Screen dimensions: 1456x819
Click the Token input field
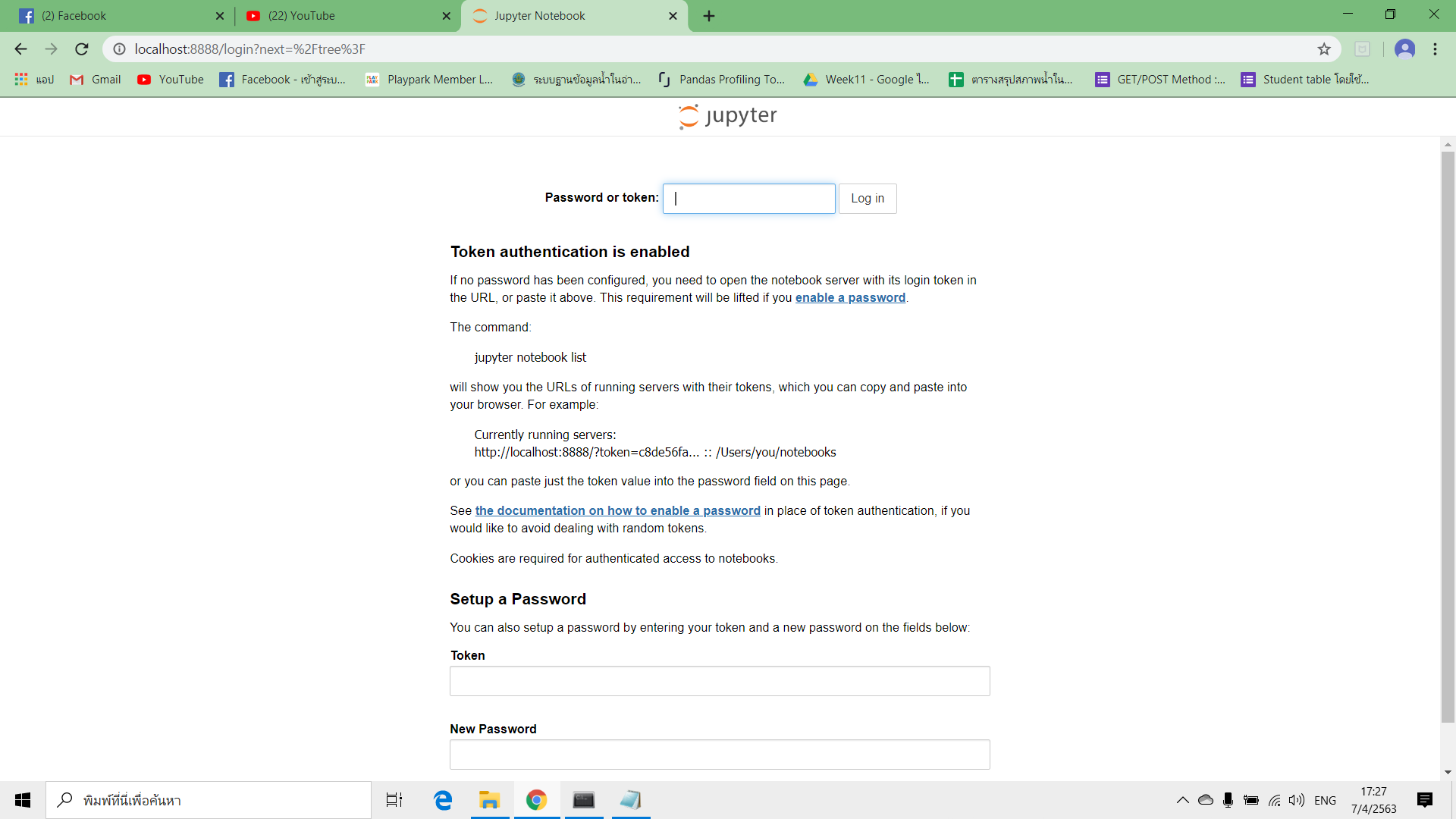coord(719,681)
